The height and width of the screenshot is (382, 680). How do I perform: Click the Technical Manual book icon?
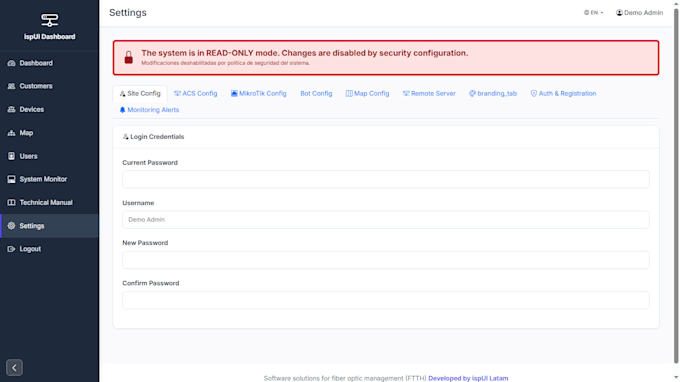tap(11, 202)
